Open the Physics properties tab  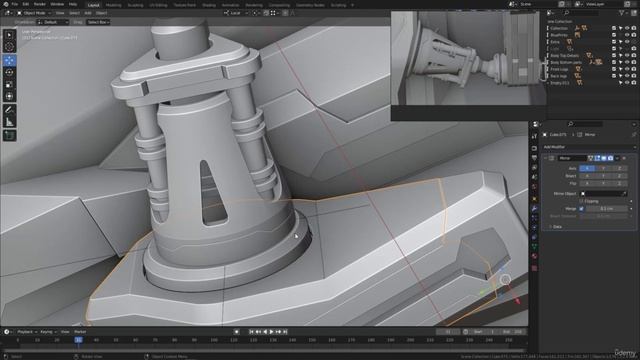tap(534, 228)
